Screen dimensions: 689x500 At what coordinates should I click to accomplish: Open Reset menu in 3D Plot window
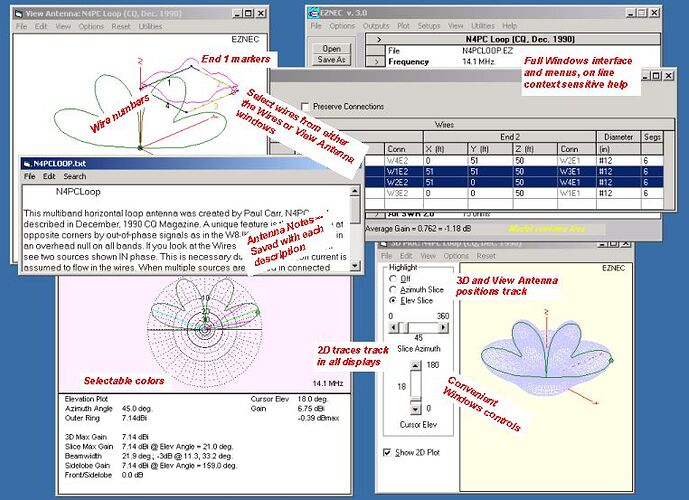pyautogui.click(x=486, y=256)
